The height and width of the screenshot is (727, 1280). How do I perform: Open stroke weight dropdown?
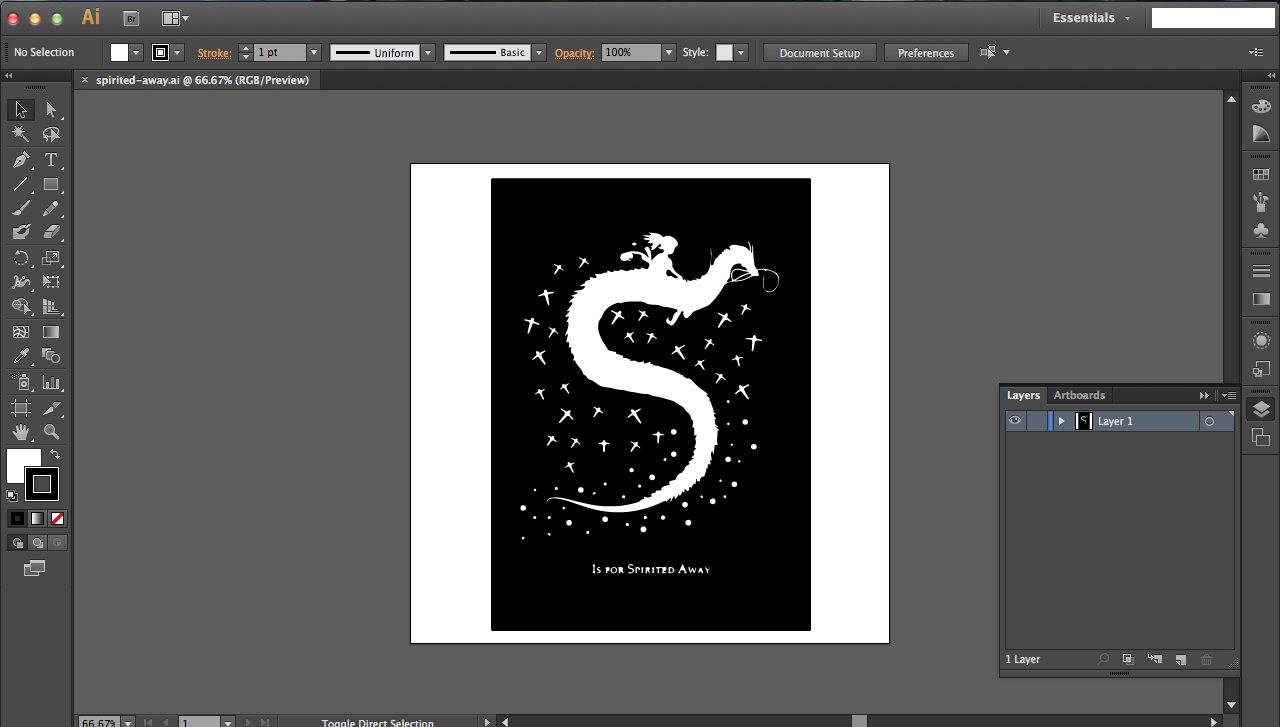[314, 53]
